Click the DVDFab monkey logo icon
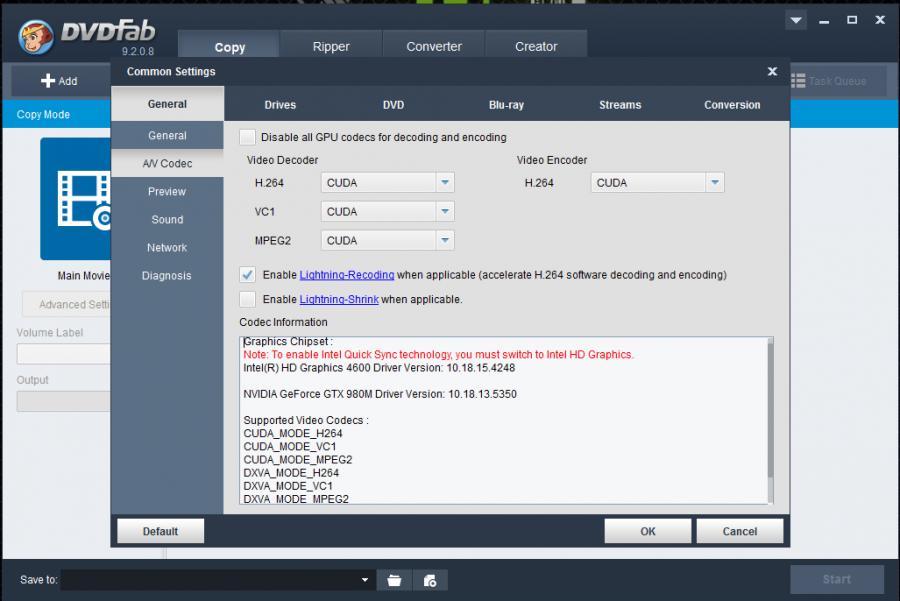 coord(36,37)
